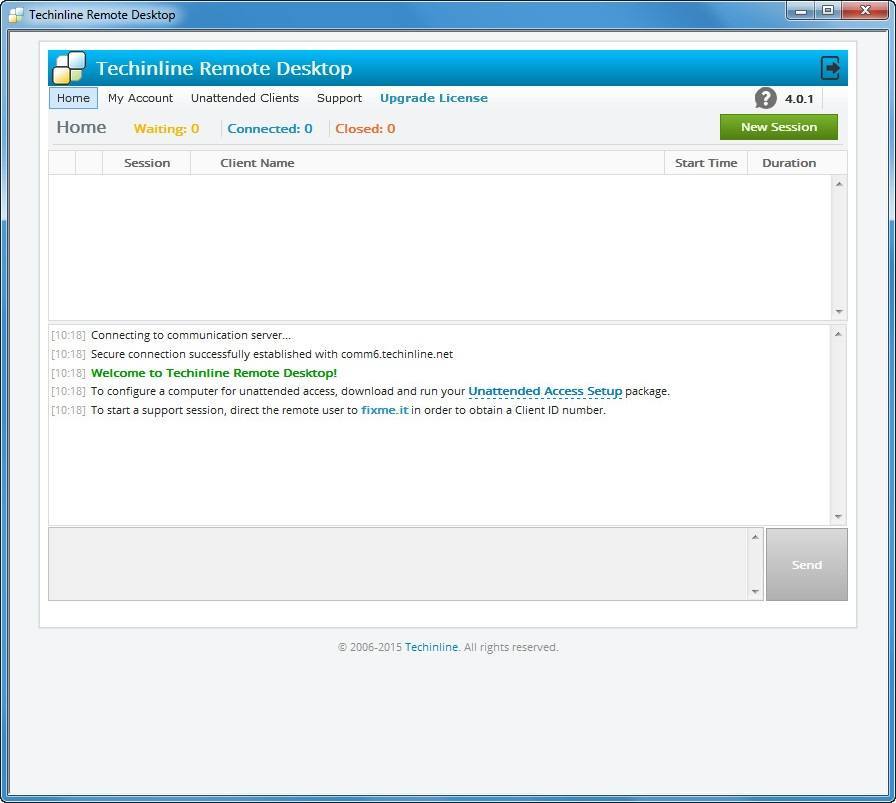Click the Techinline logo icon
Image resolution: width=896 pixels, height=803 pixels.
pyautogui.click(x=68, y=68)
